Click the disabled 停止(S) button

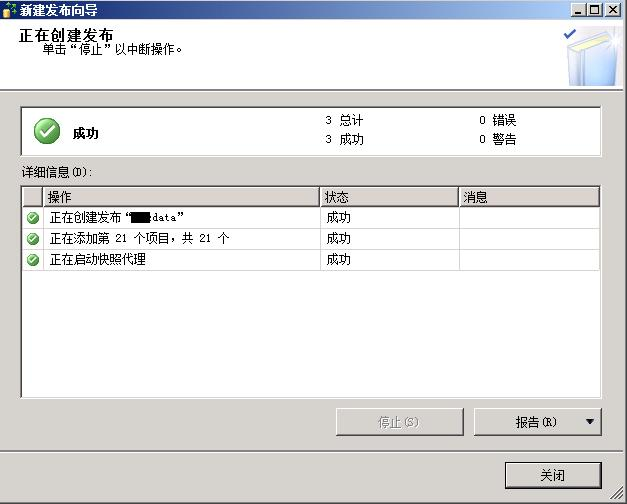pyautogui.click(x=400, y=422)
